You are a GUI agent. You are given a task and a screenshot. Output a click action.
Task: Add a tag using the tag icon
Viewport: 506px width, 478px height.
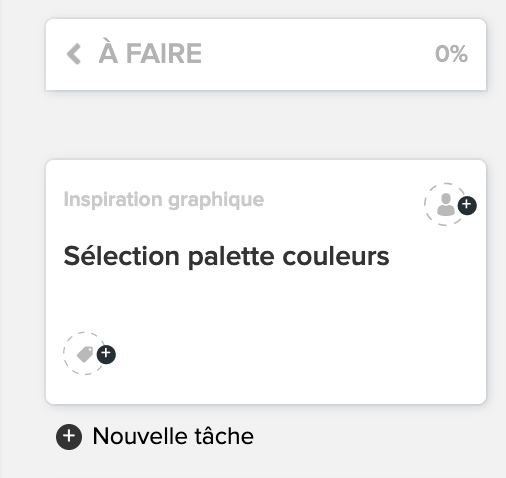tap(85, 354)
